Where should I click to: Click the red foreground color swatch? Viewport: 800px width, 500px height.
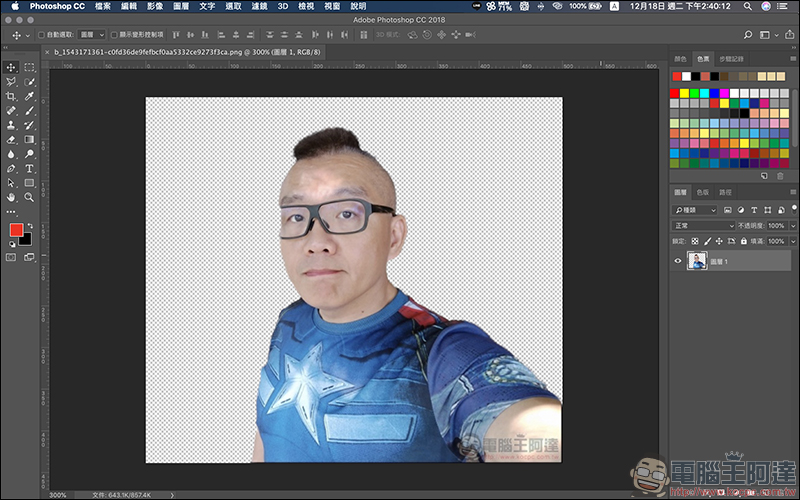[15, 230]
